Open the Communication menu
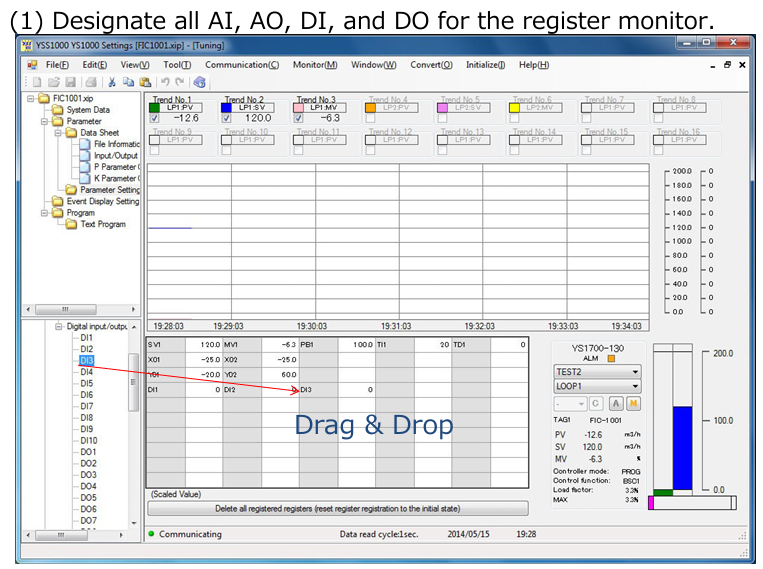This screenshot has height=569, width=763. coord(242,65)
